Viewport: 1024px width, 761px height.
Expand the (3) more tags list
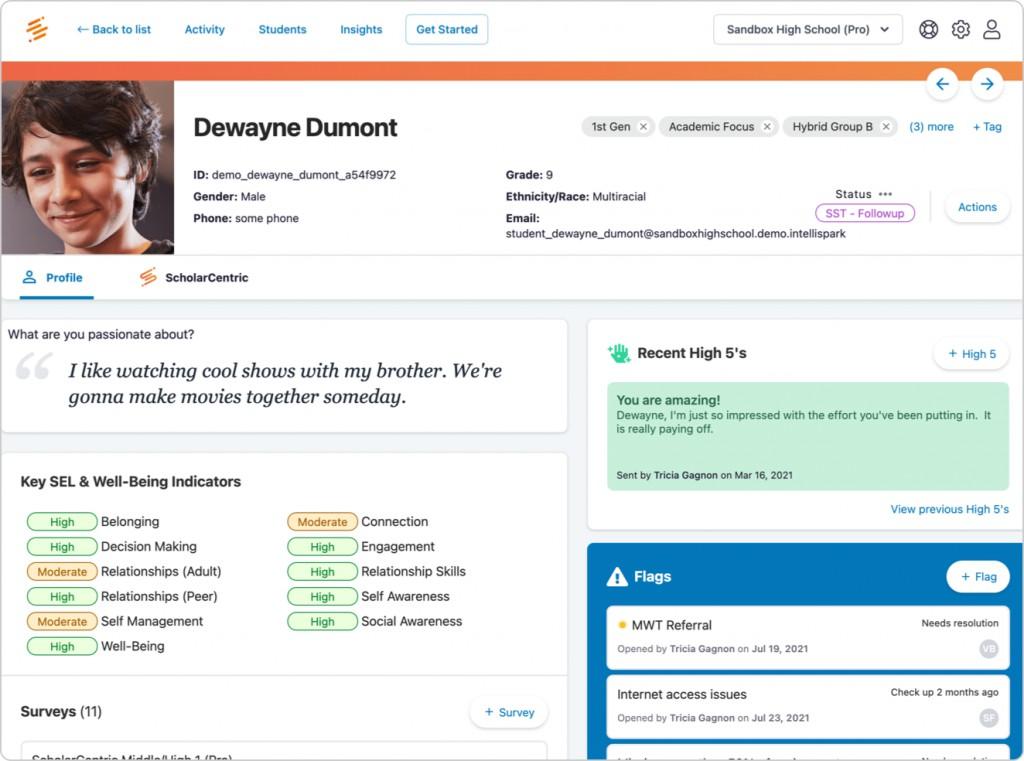pos(931,127)
